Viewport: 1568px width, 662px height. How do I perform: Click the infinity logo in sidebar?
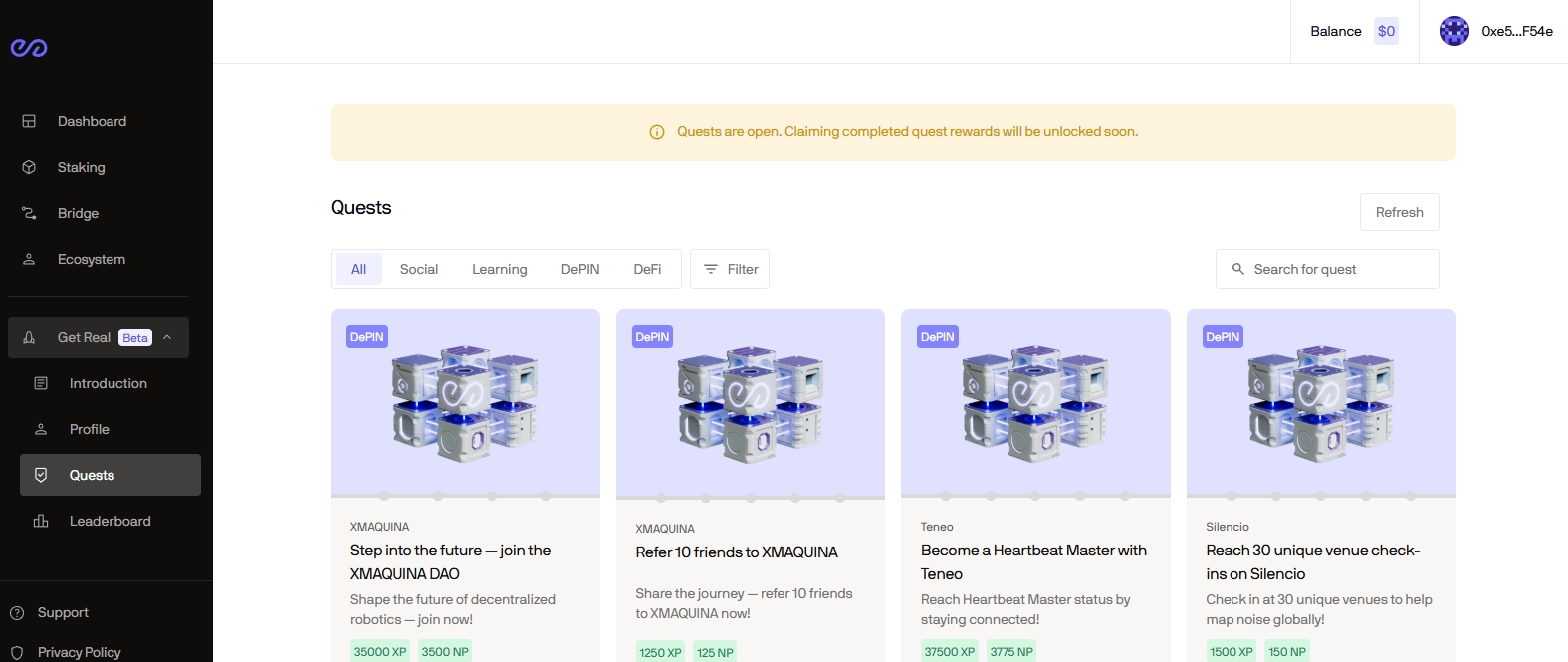pos(29,48)
